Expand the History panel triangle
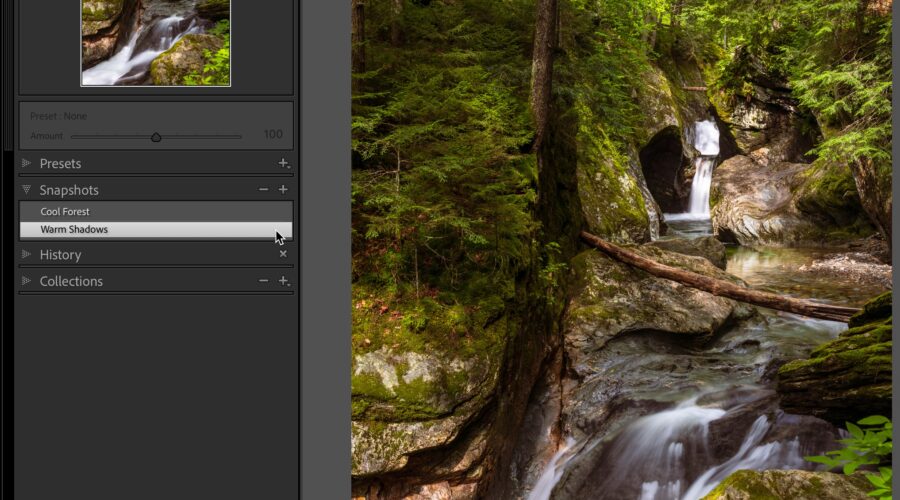Screen dimensions: 900x500 click(27, 254)
